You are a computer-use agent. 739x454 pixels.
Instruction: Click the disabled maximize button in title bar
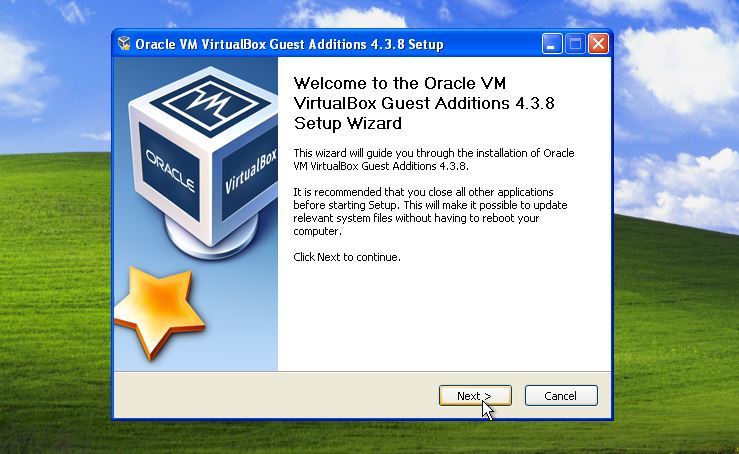(x=575, y=44)
